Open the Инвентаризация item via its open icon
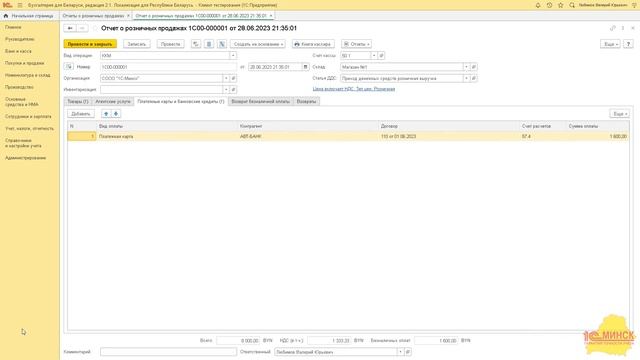This screenshot has width=640, height=360. pyautogui.click(x=233, y=89)
